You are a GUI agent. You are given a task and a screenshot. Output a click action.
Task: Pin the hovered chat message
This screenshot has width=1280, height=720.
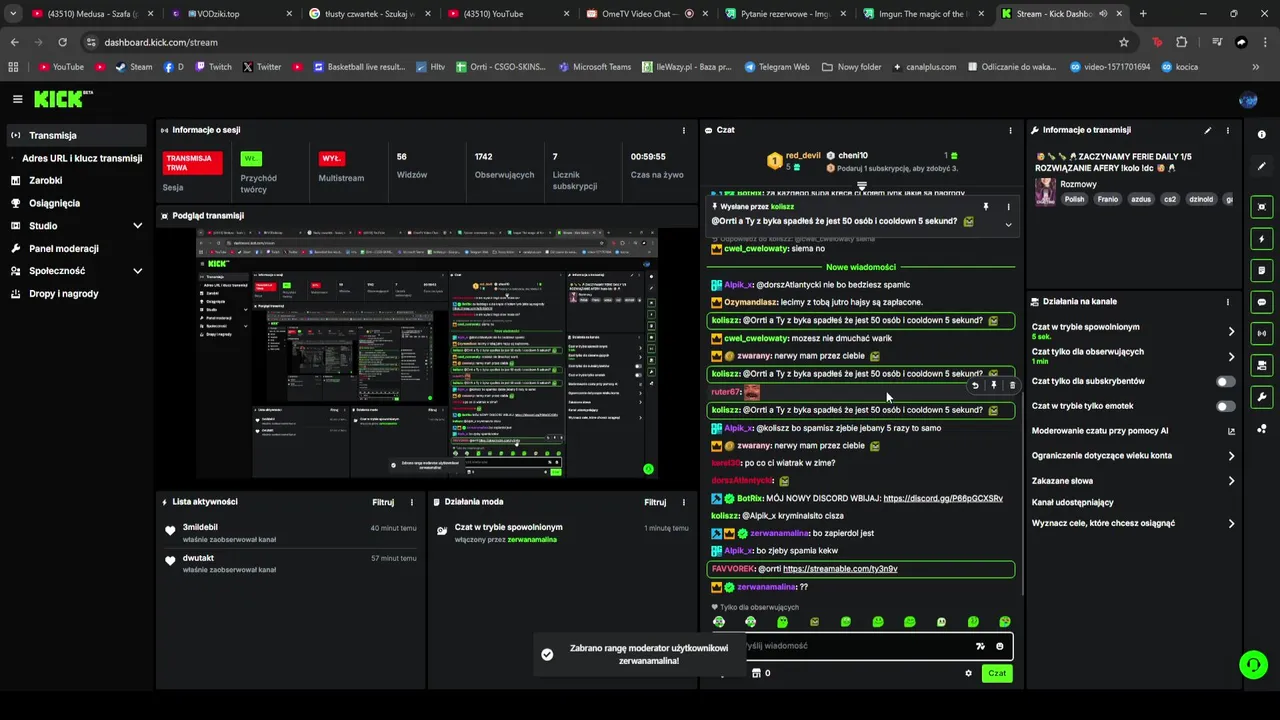(993, 385)
